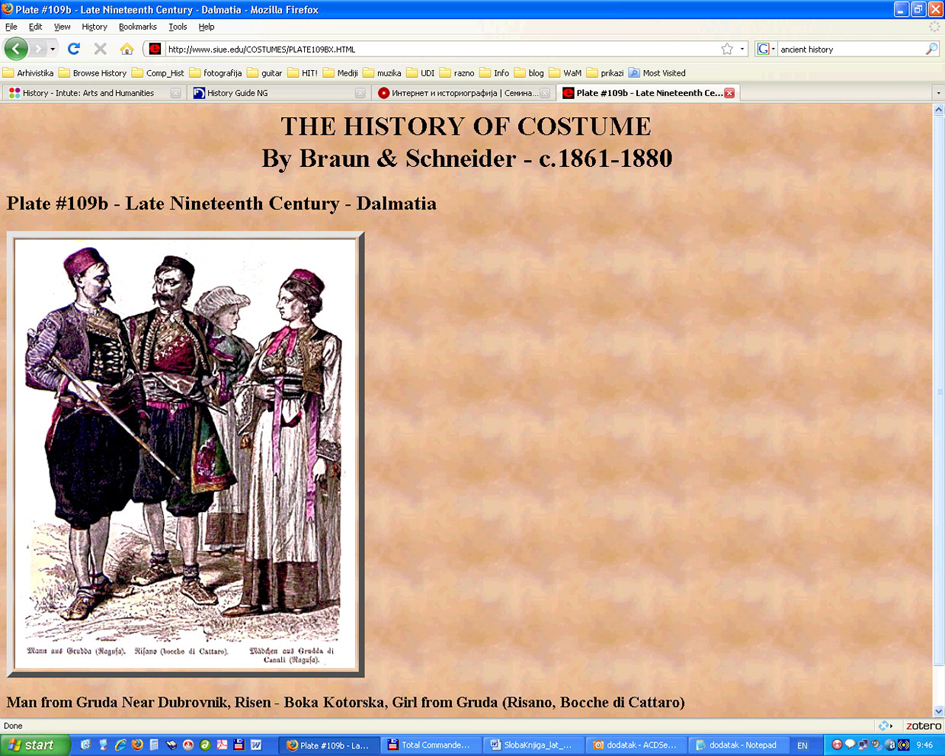This screenshot has height=756, width=945.
Task: Click the Windows start button
Action: click(x=35, y=745)
